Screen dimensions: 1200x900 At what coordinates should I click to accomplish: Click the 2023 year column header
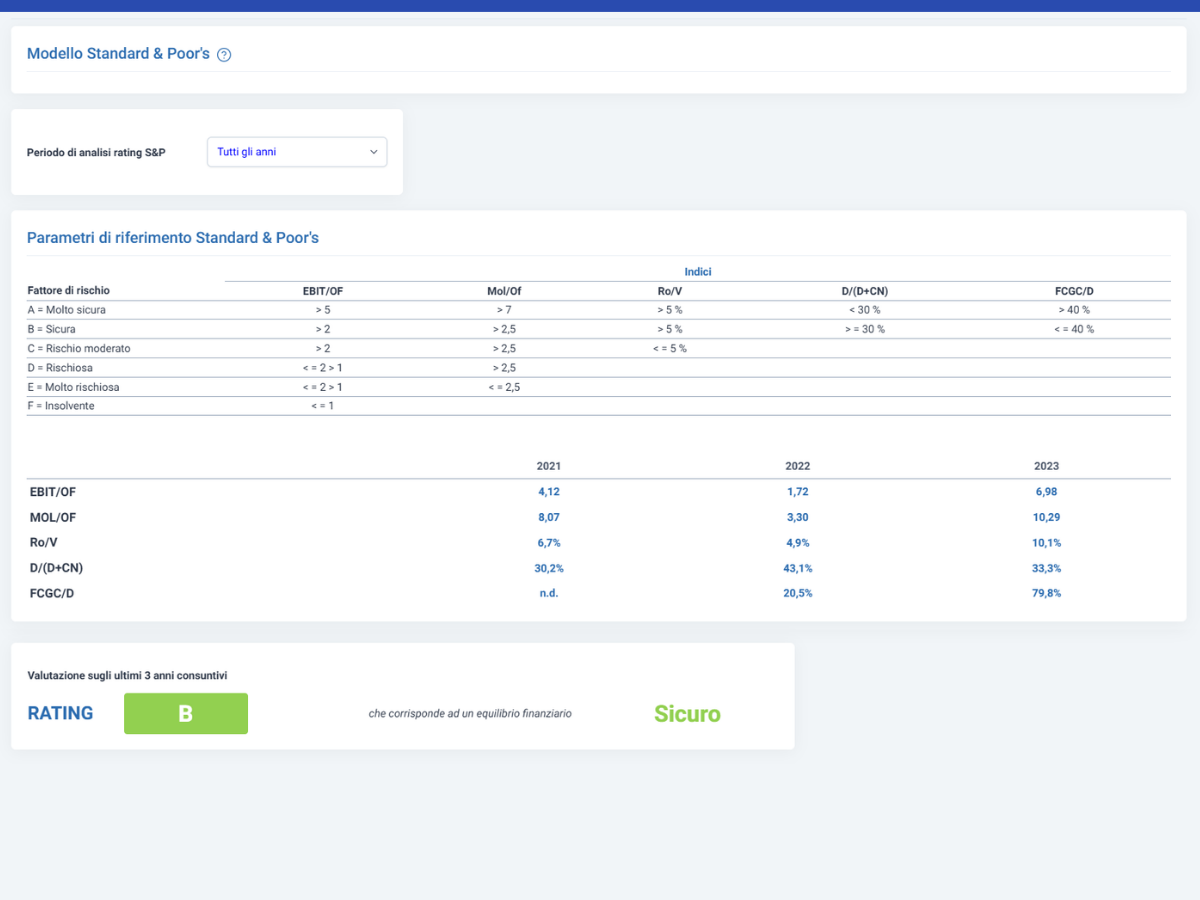pyautogui.click(x=1047, y=466)
